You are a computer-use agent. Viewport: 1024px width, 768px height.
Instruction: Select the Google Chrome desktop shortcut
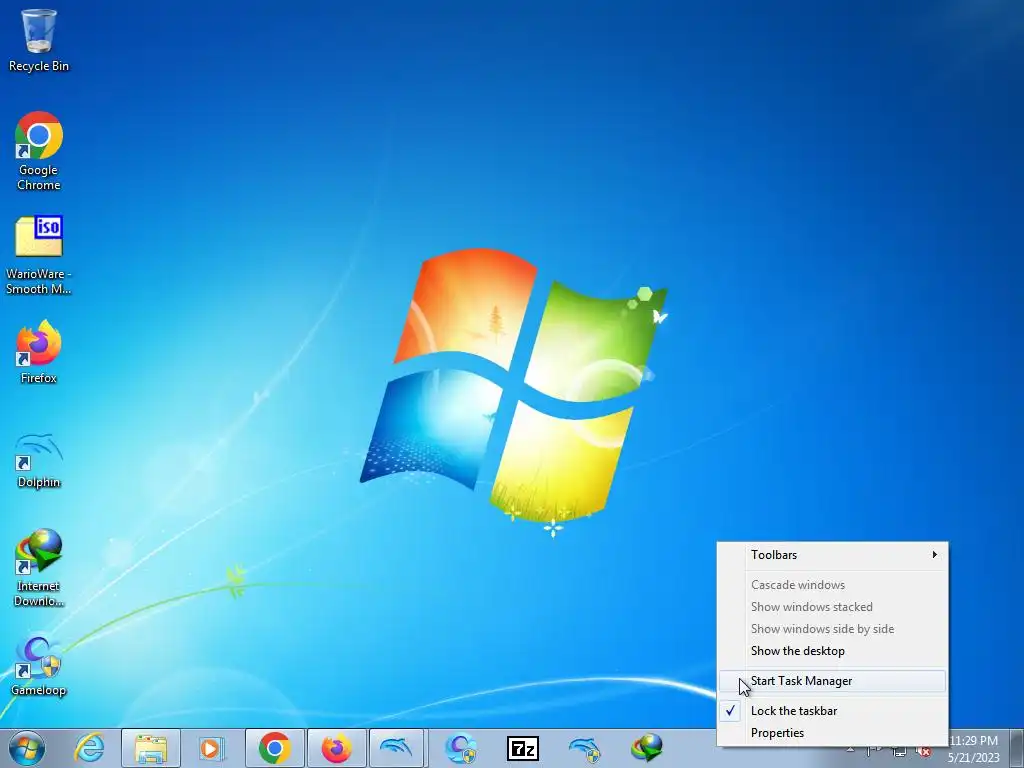tap(39, 152)
